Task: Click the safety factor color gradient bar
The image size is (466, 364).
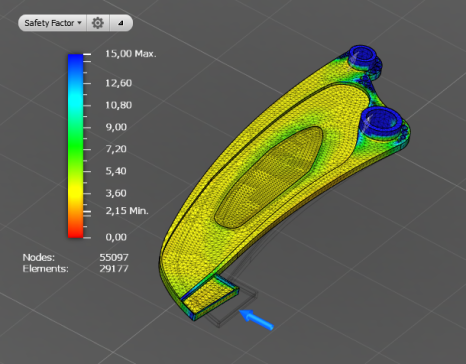Action: click(76, 146)
